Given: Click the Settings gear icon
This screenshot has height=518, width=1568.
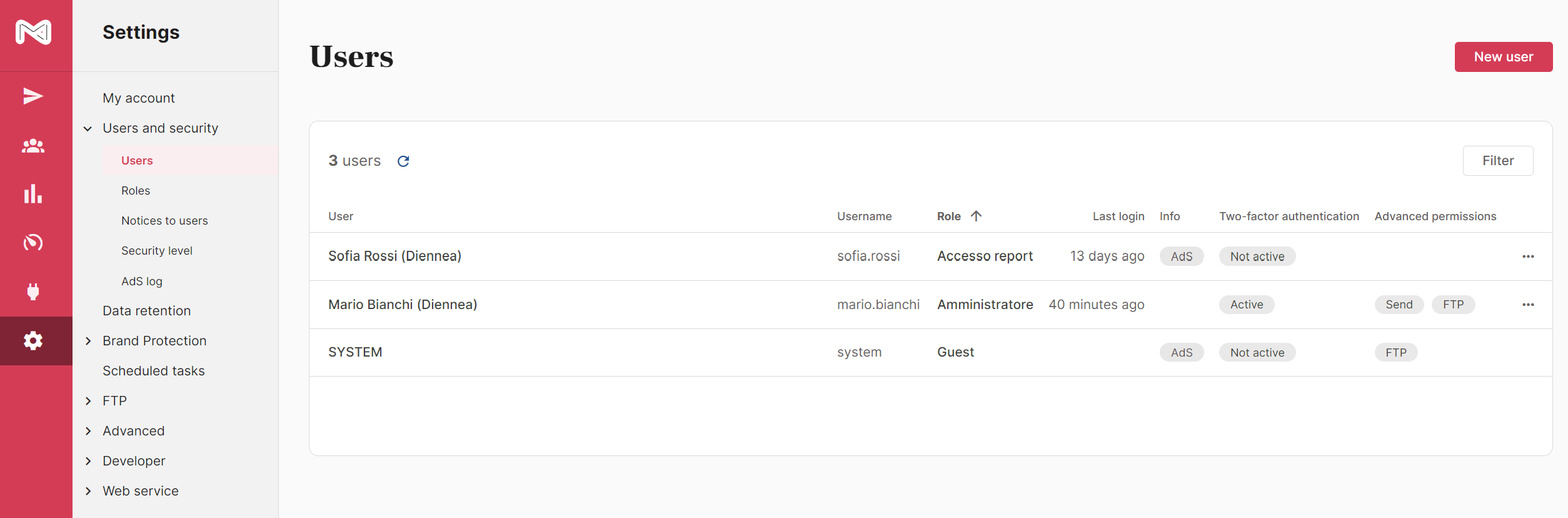Looking at the screenshot, I should [x=34, y=341].
